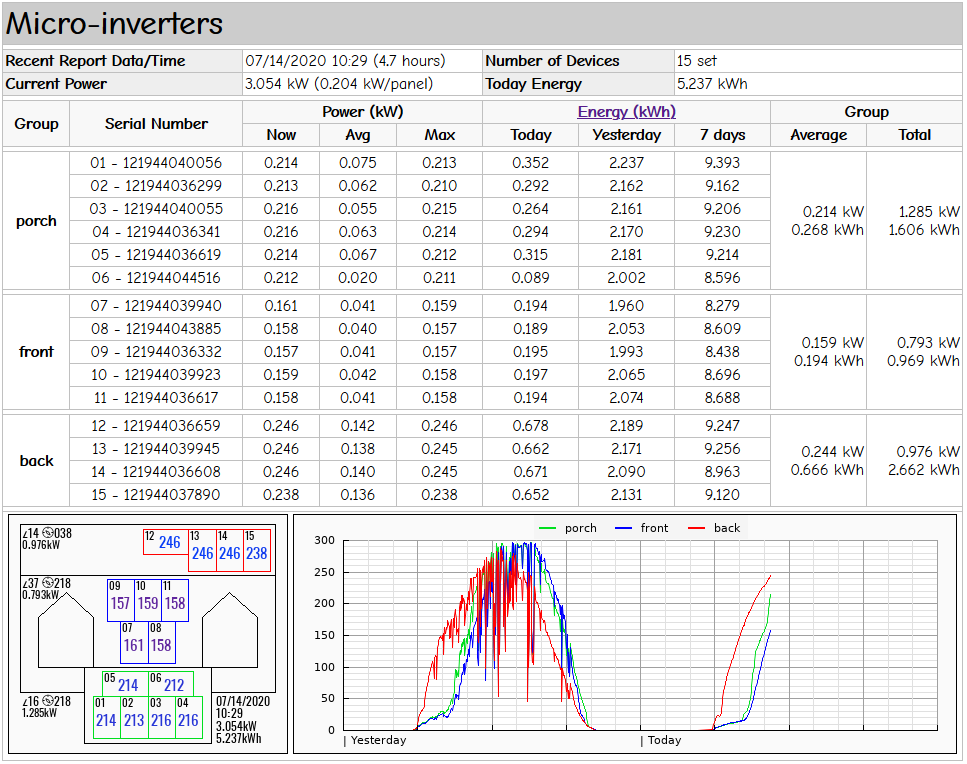Click serial number 01 - 121944040056
The height and width of the screenshot is (764, 967).
[156, 163]
